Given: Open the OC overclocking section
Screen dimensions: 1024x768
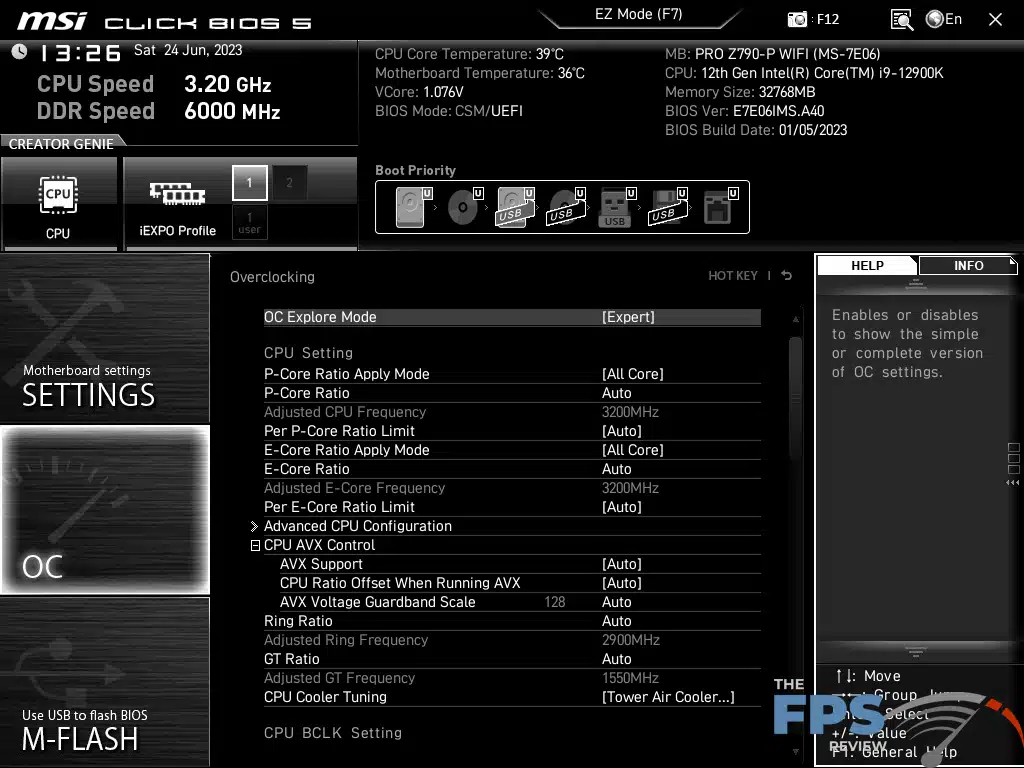Looking at the screenshot, I should pos(104,509).
